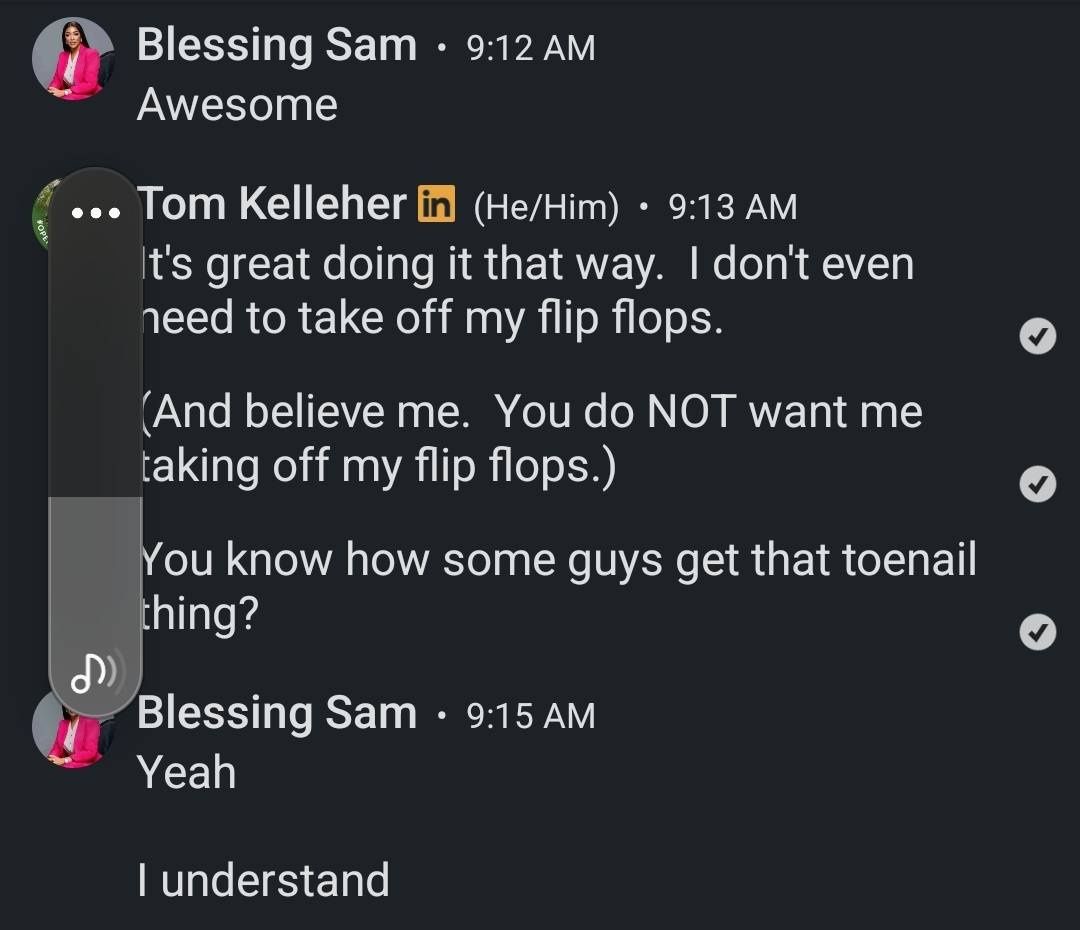Tap the 9:15 AM timestamp
Viewport: 1080px width, 930px height.
531,716
